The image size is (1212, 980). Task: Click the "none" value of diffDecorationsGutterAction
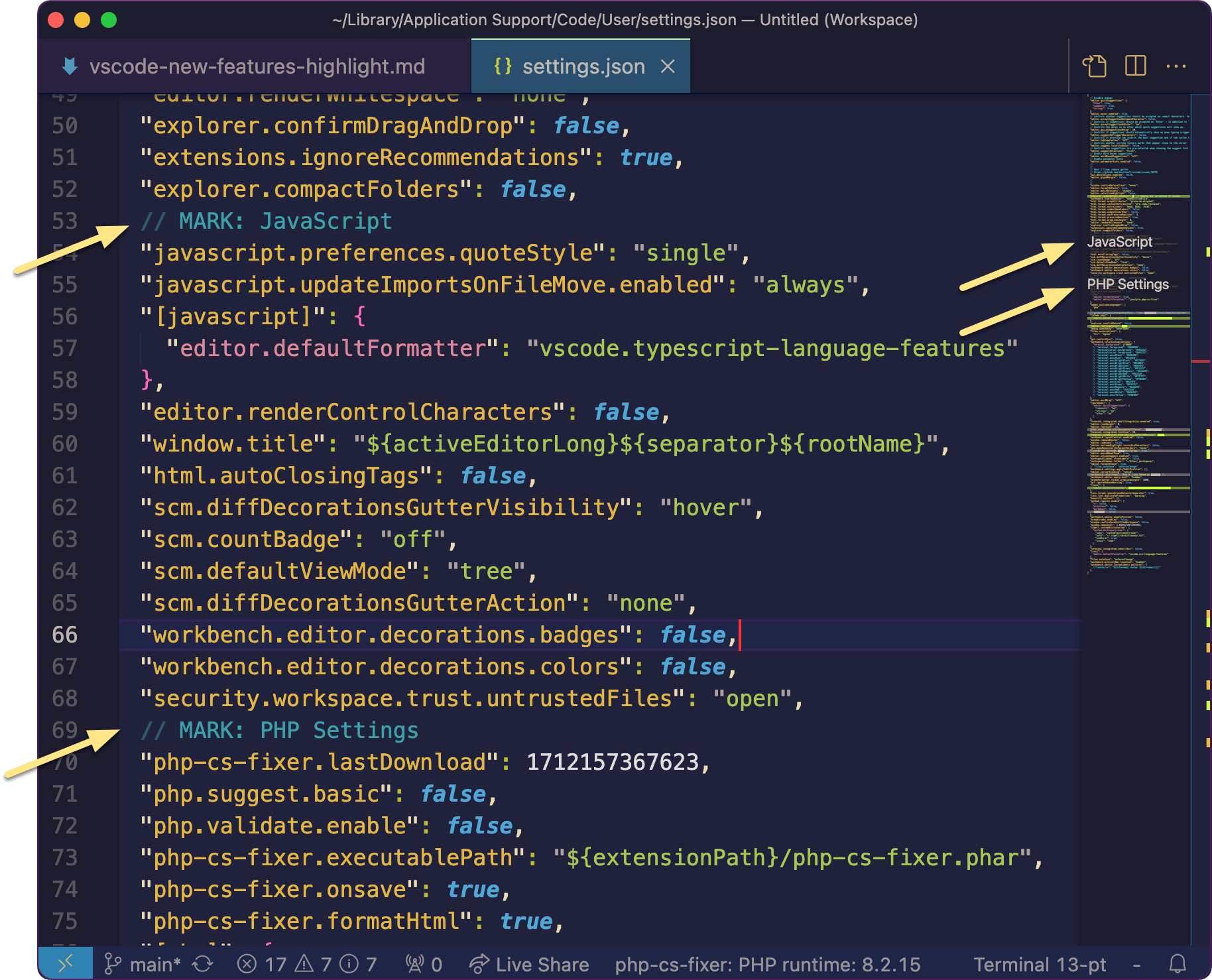[646, 603]
